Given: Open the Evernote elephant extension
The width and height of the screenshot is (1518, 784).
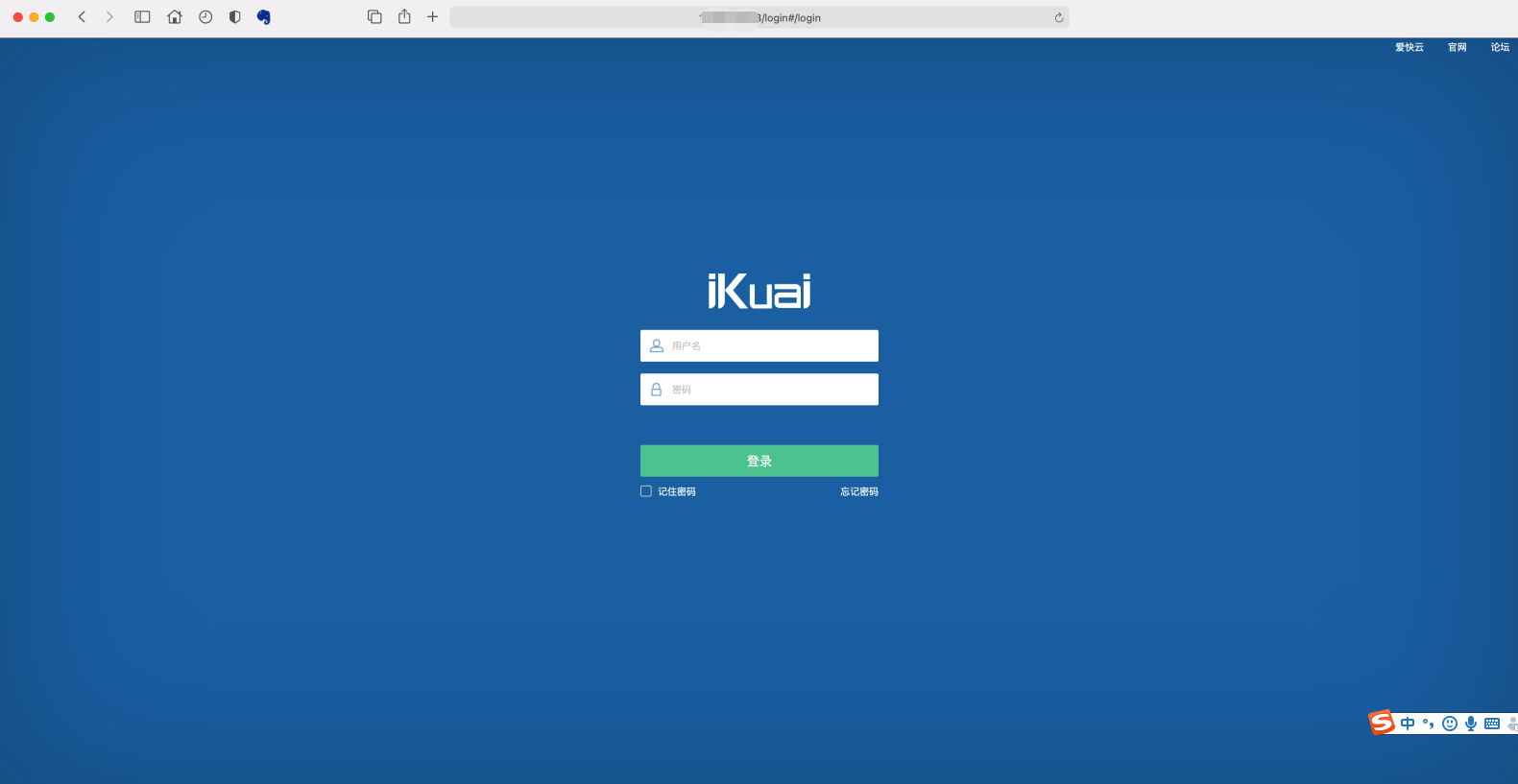Looking at the screenshot, I should click(x=264, y=16).
